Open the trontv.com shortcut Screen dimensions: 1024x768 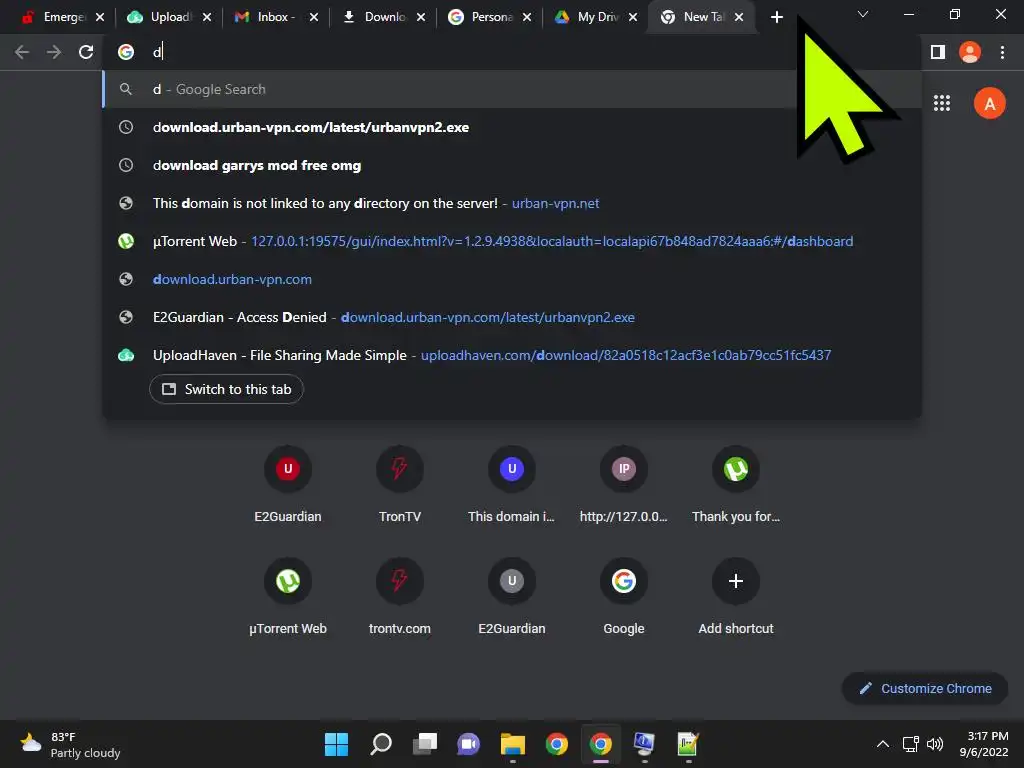coord(400,596)
